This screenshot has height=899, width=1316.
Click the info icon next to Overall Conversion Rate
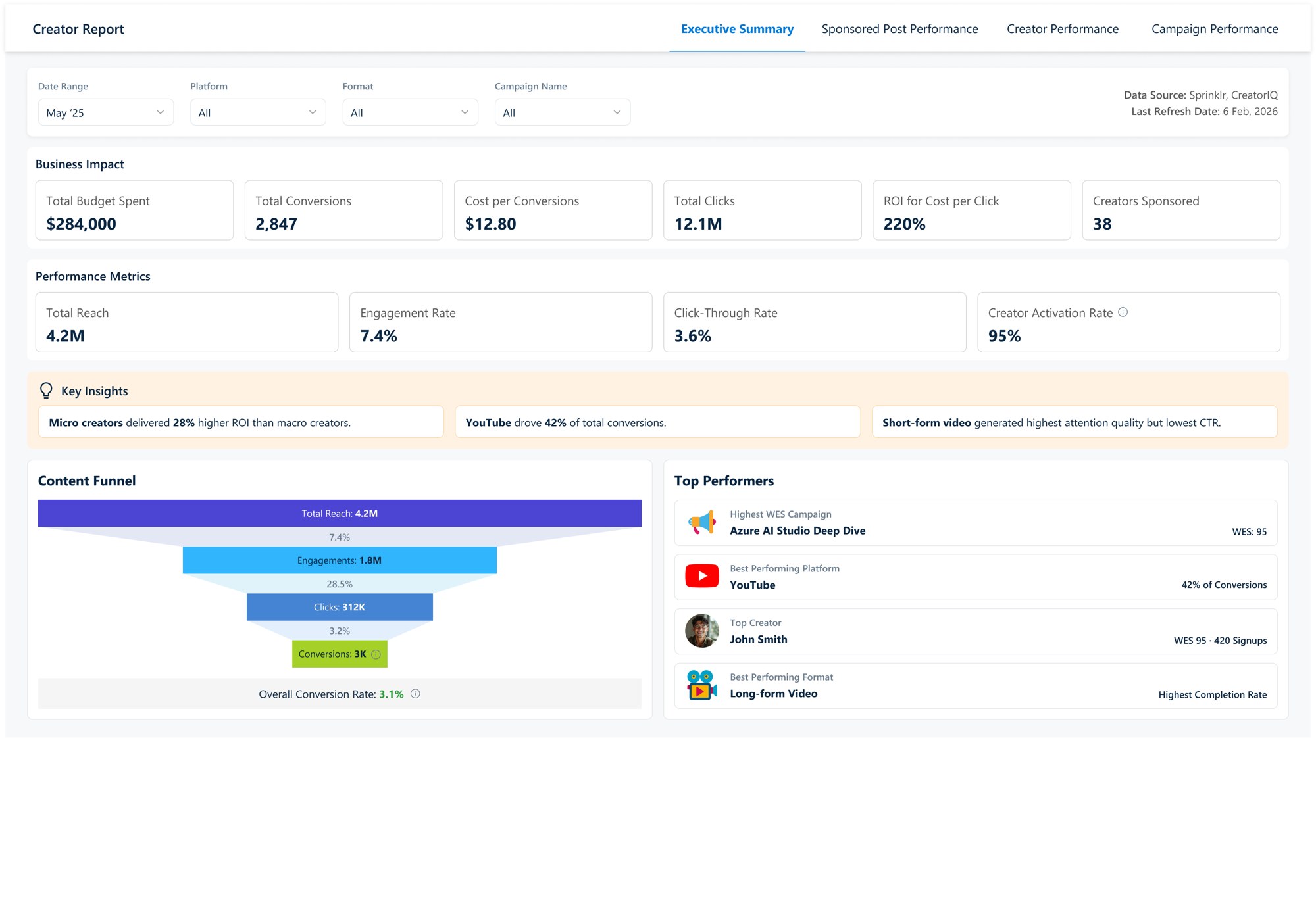tap(415, 694)
